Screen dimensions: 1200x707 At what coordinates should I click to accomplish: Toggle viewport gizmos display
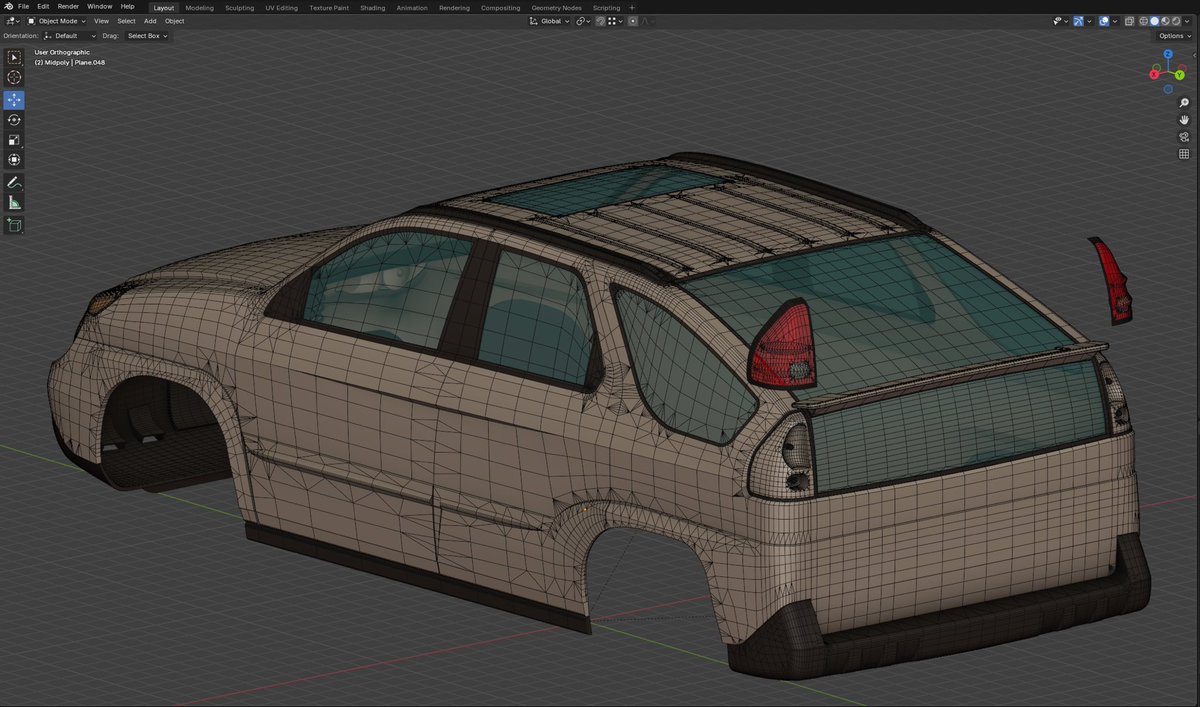(x=1079, y=21)
